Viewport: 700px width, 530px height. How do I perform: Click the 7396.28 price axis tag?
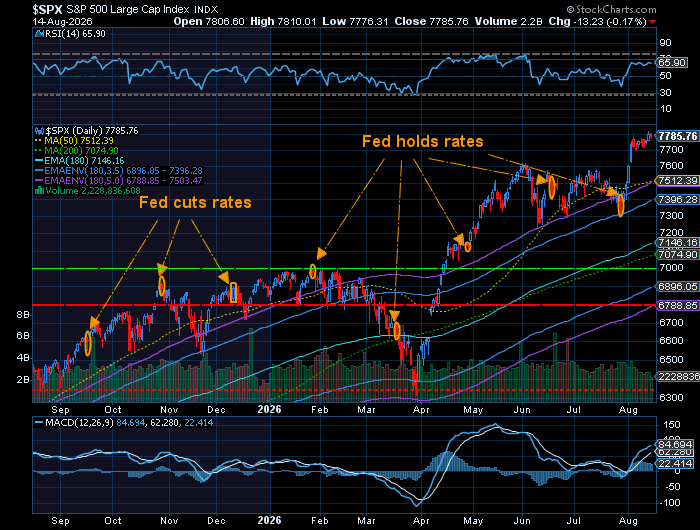(x=678, y=199)
